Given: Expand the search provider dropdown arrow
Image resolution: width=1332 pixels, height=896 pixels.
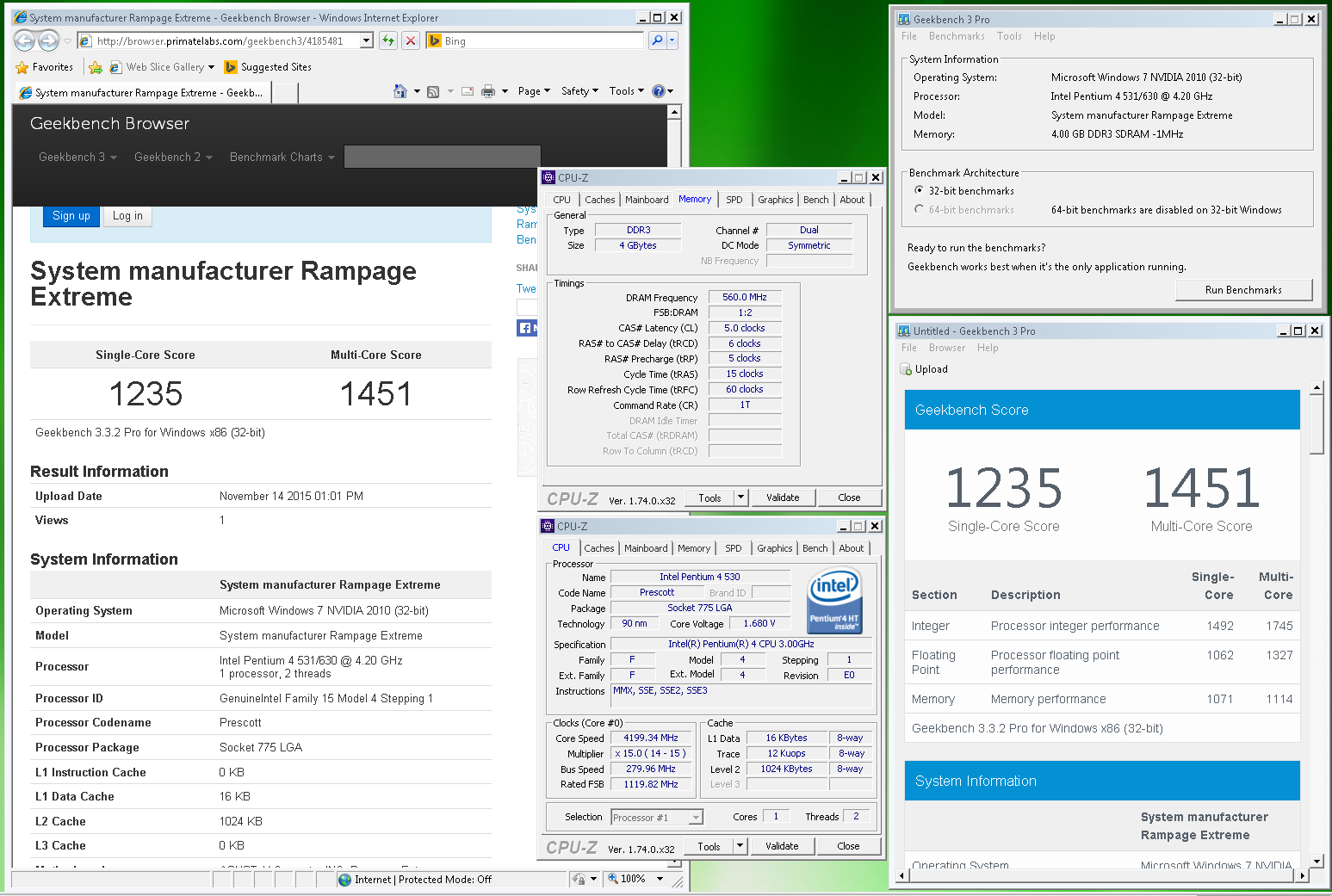Looking at the screenshot, I should tap(672, 40).
